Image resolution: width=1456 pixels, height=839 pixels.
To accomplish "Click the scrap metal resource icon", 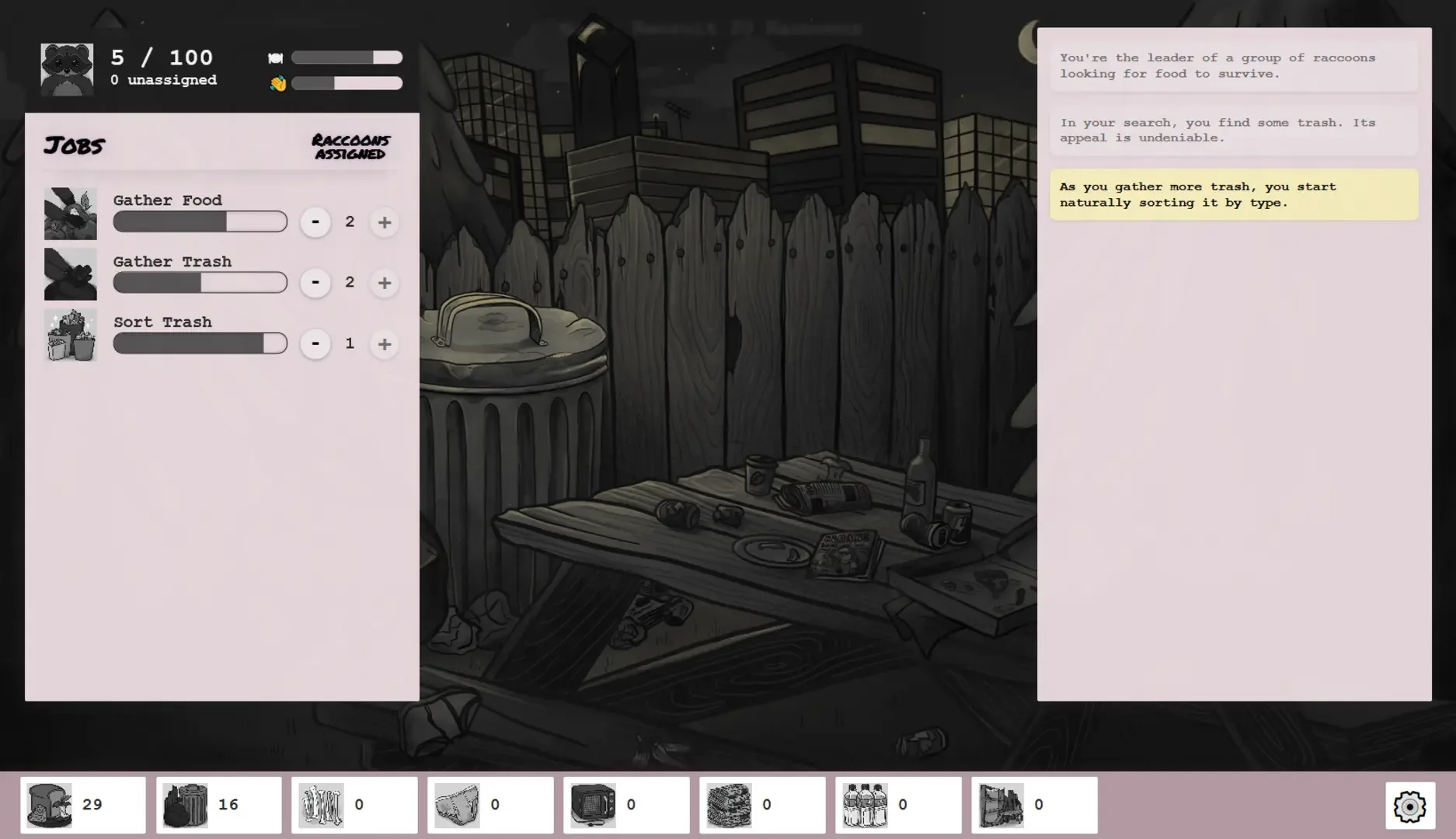I will pyautogui.click(x=1001, y=805).
